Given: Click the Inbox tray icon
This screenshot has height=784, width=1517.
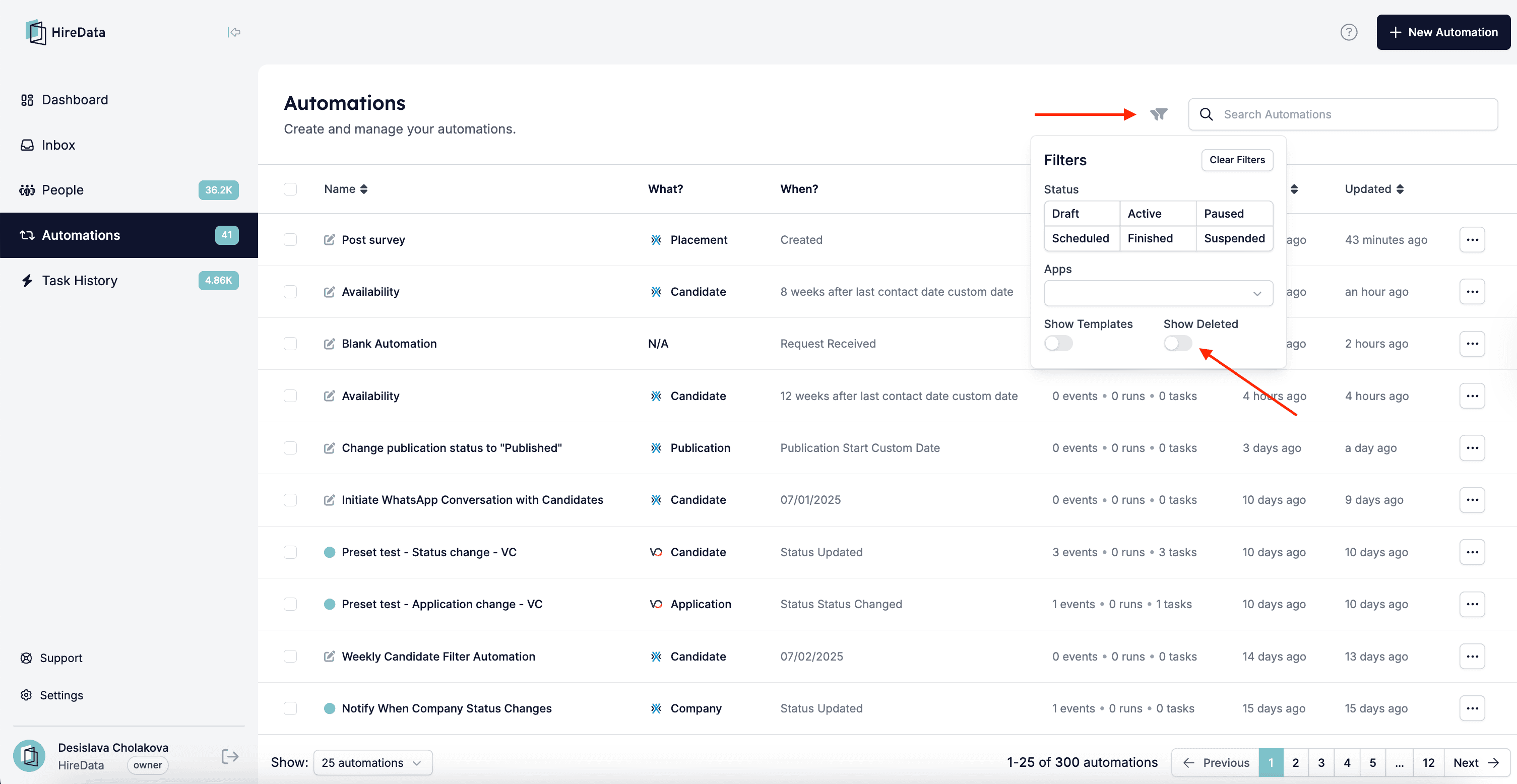Looking at the screenshot, I should (x=27, y=145).
